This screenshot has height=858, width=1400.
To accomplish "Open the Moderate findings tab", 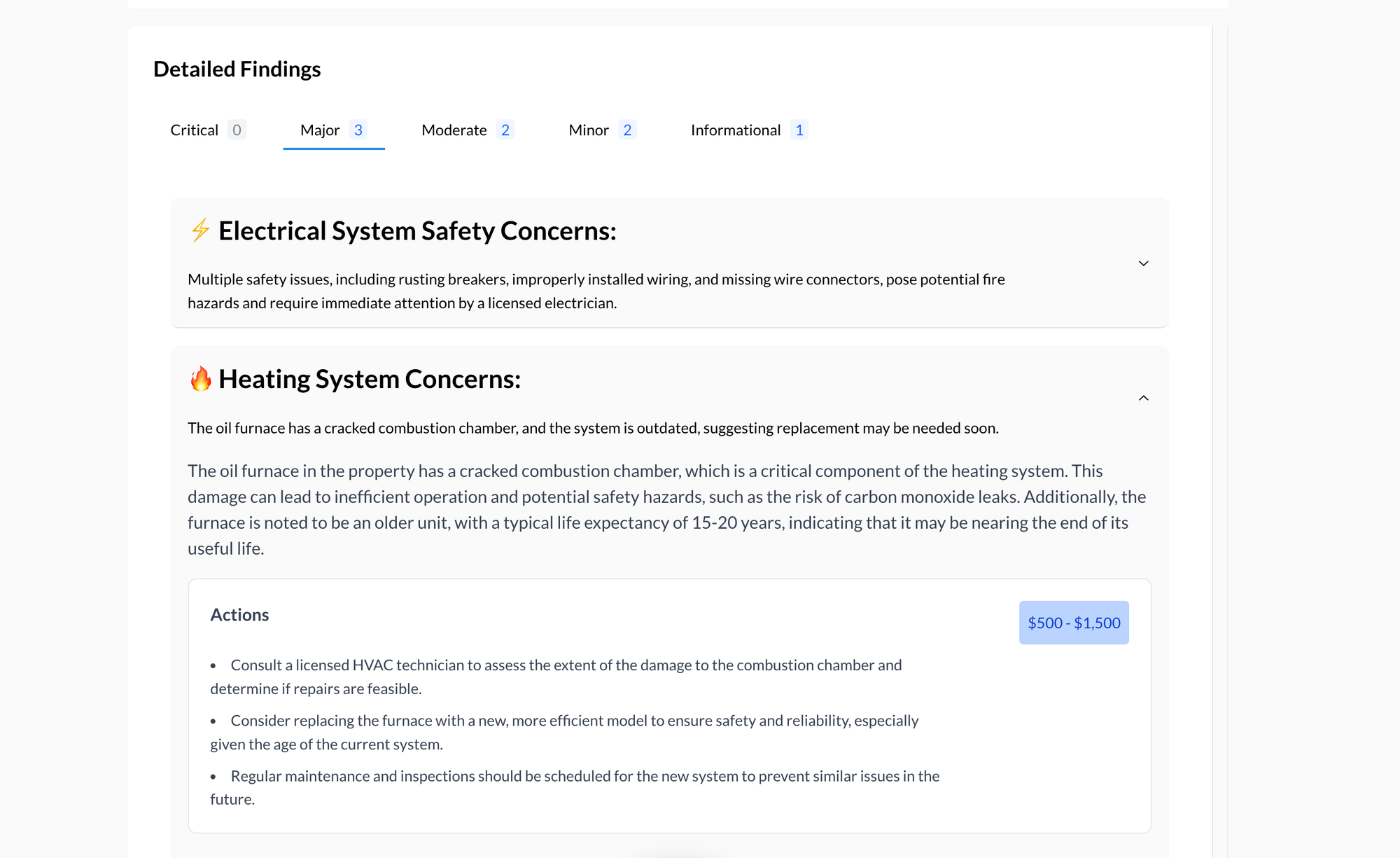I will [x=454, y=130].
